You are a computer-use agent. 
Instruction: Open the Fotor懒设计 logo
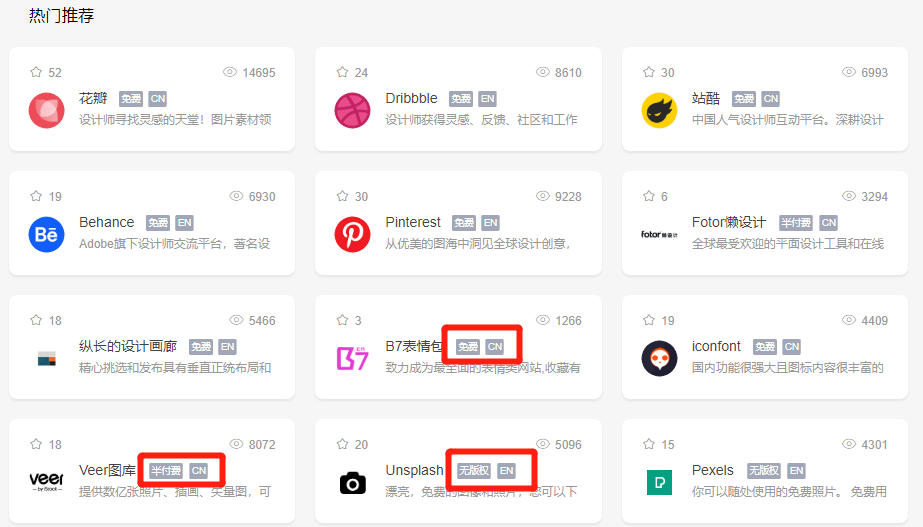[x=659, y=234]
